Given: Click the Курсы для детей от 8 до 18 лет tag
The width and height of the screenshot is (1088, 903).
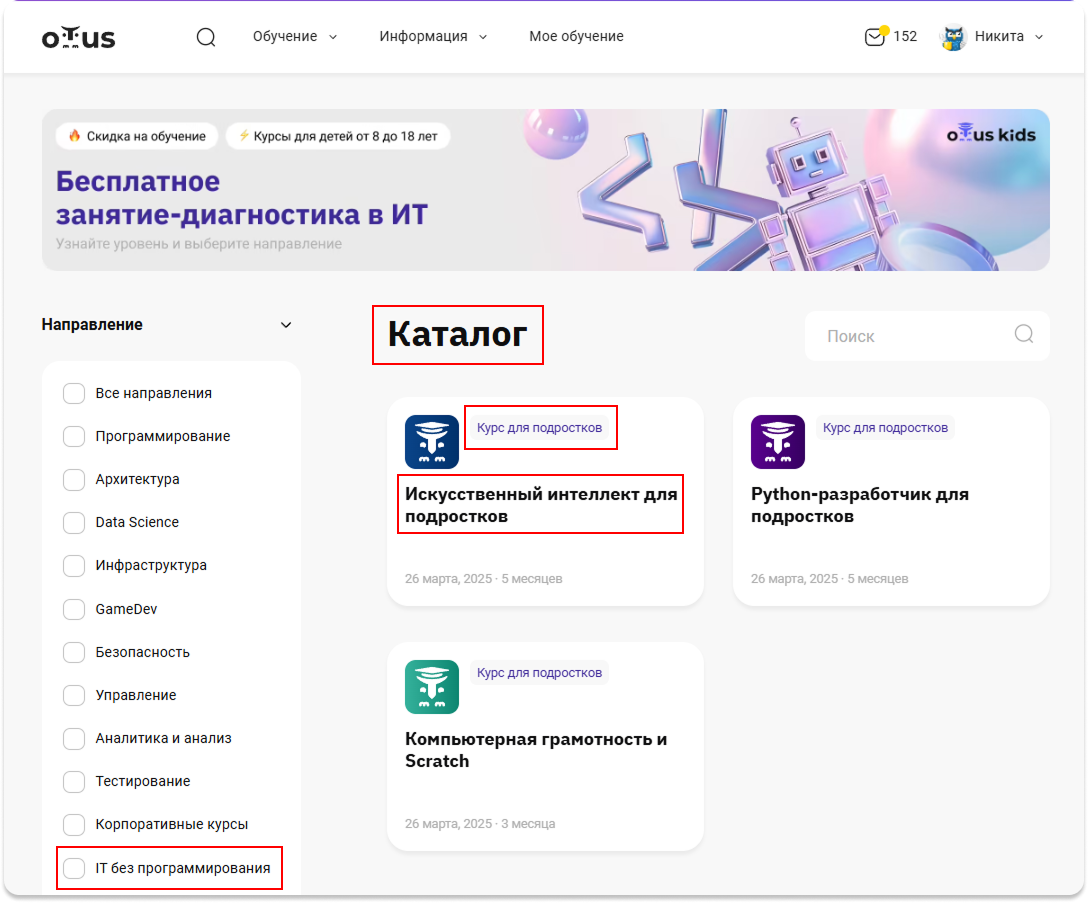Looking at the screenshot, I should pyautogui.click(x=338, y=136).
